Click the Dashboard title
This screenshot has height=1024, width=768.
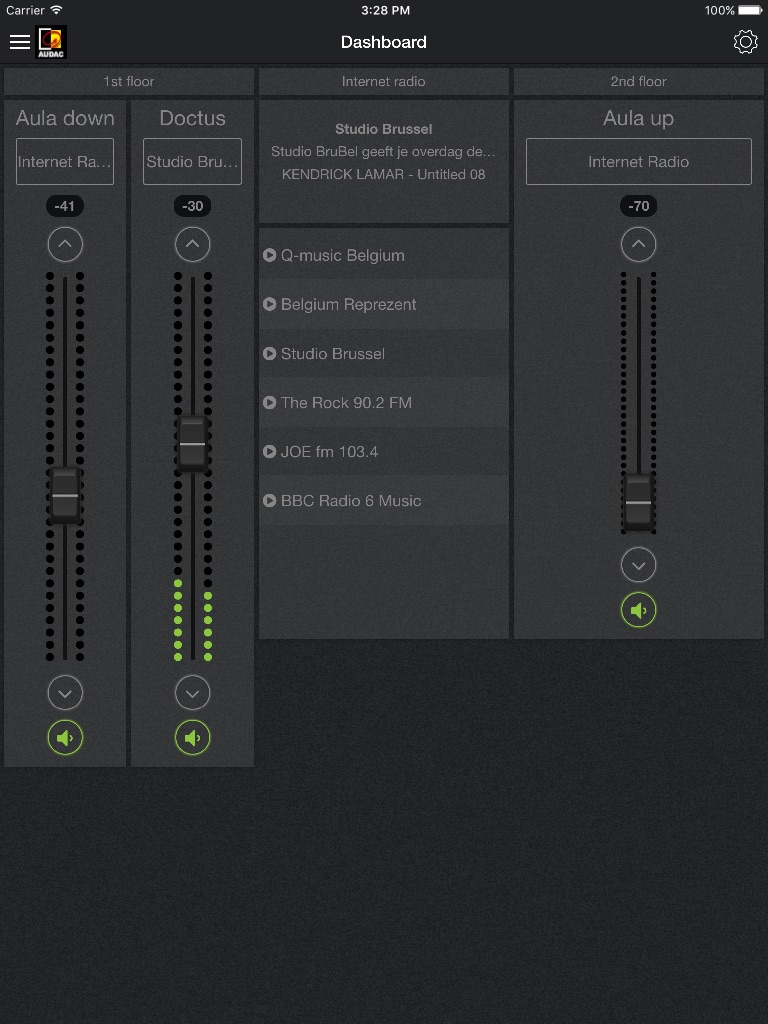coord(383,42)
